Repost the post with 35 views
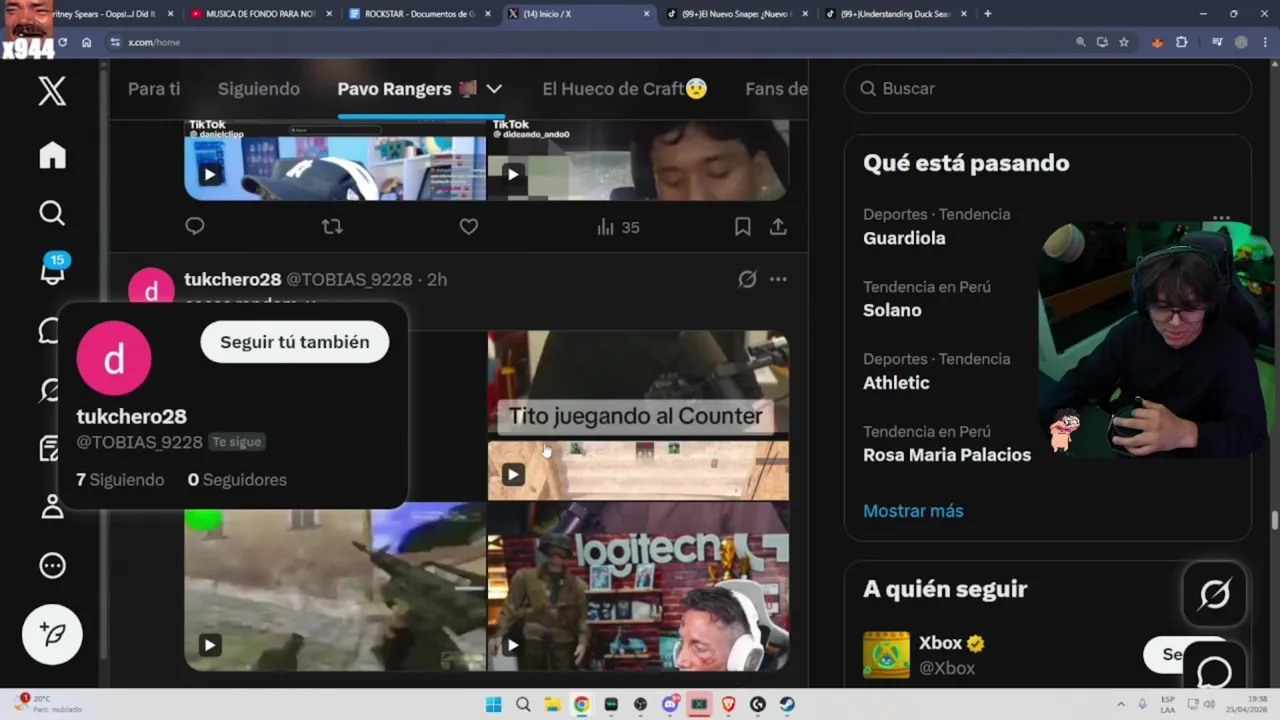 pos(332,227)
